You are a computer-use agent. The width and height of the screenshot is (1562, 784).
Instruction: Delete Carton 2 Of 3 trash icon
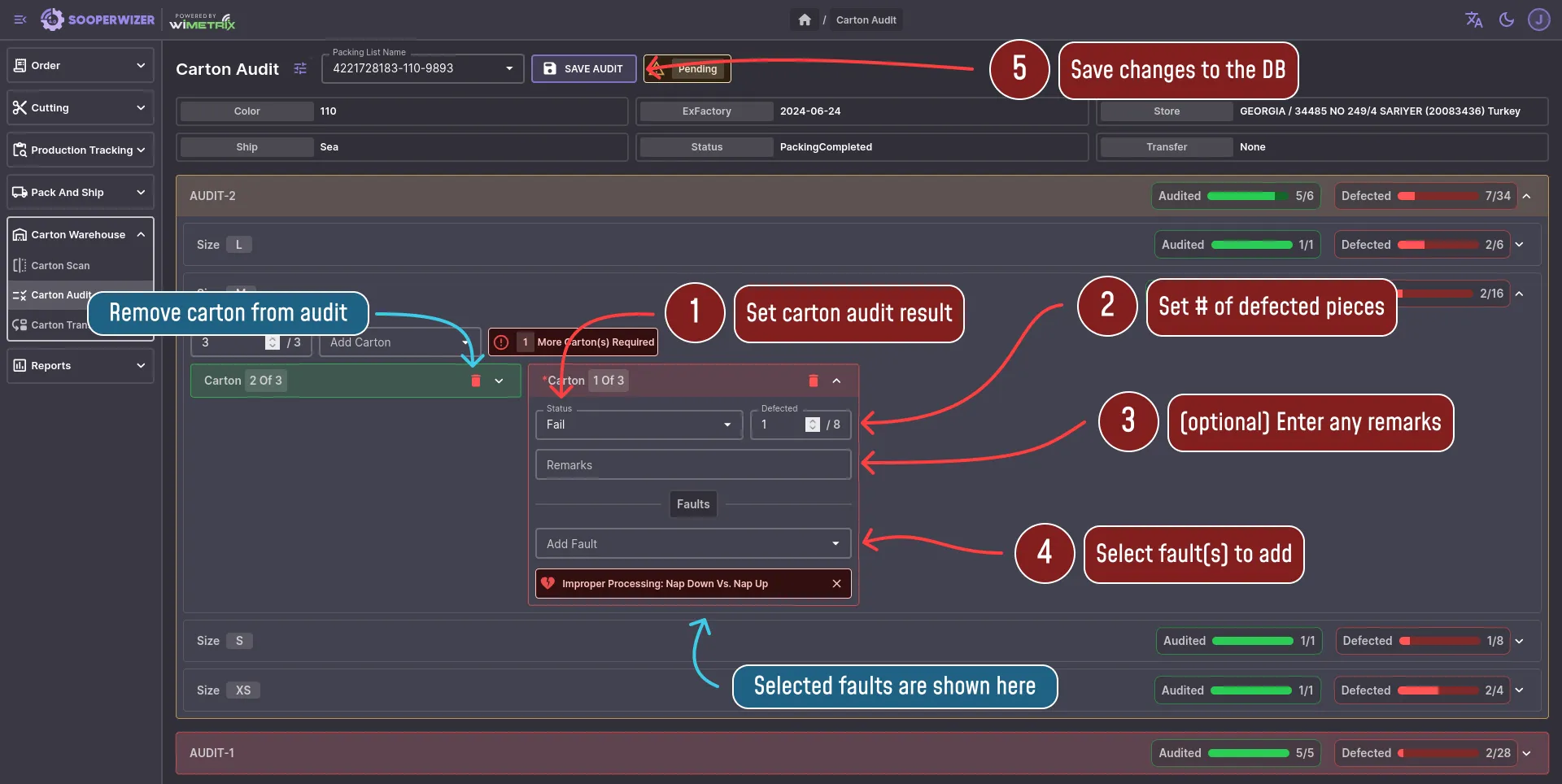[476, 381]
